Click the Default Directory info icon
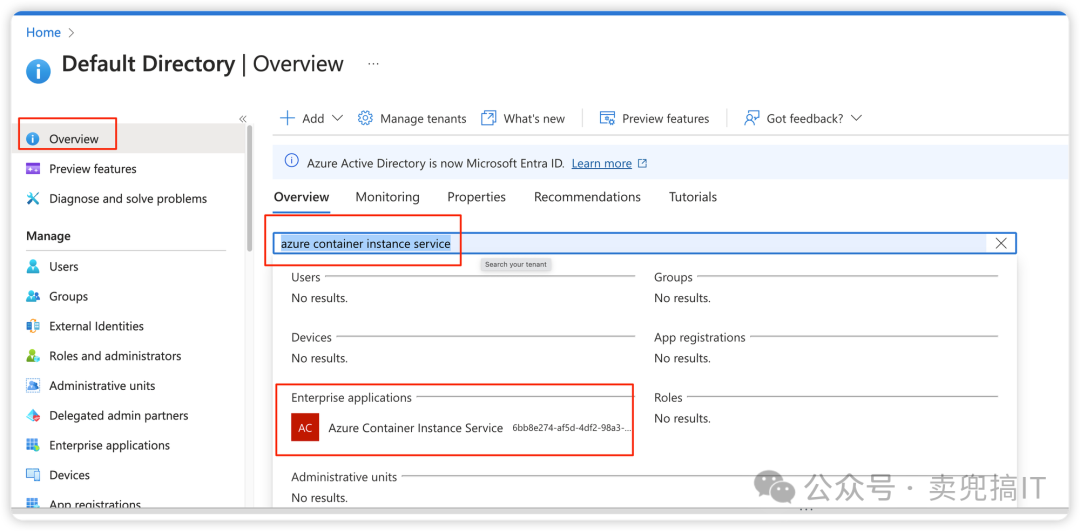 coord(38,71)
